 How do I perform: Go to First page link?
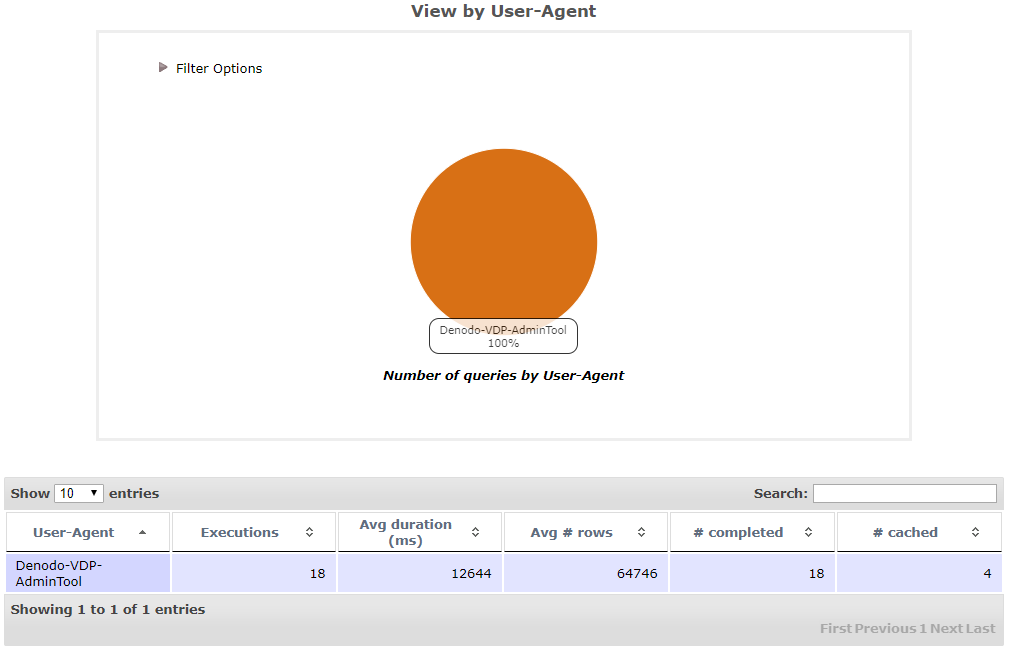point(835,628)
